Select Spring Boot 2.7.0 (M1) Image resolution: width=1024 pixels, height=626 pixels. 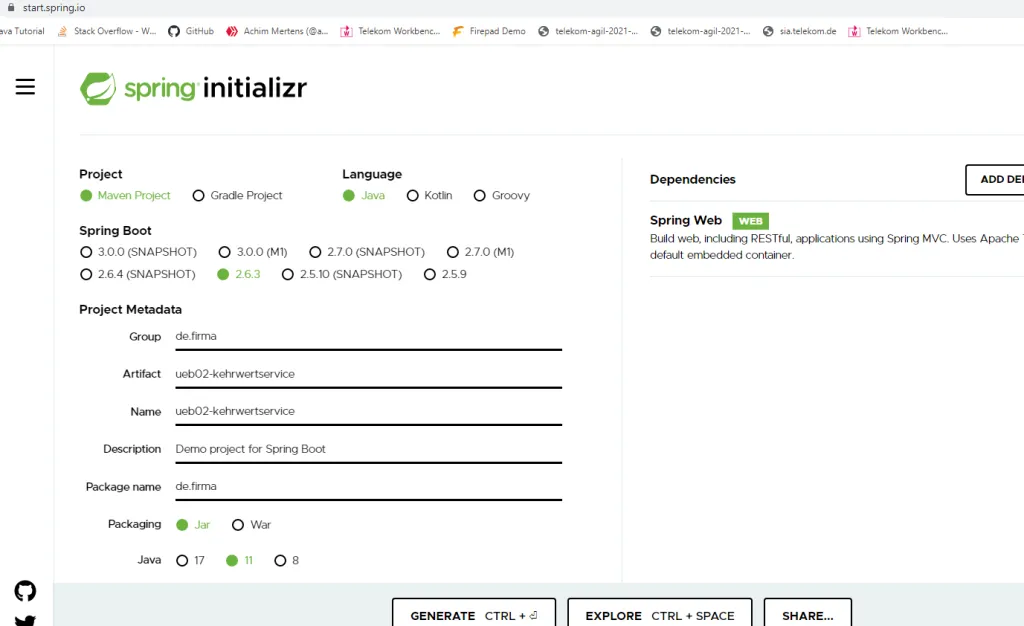[x=481, y=251]
